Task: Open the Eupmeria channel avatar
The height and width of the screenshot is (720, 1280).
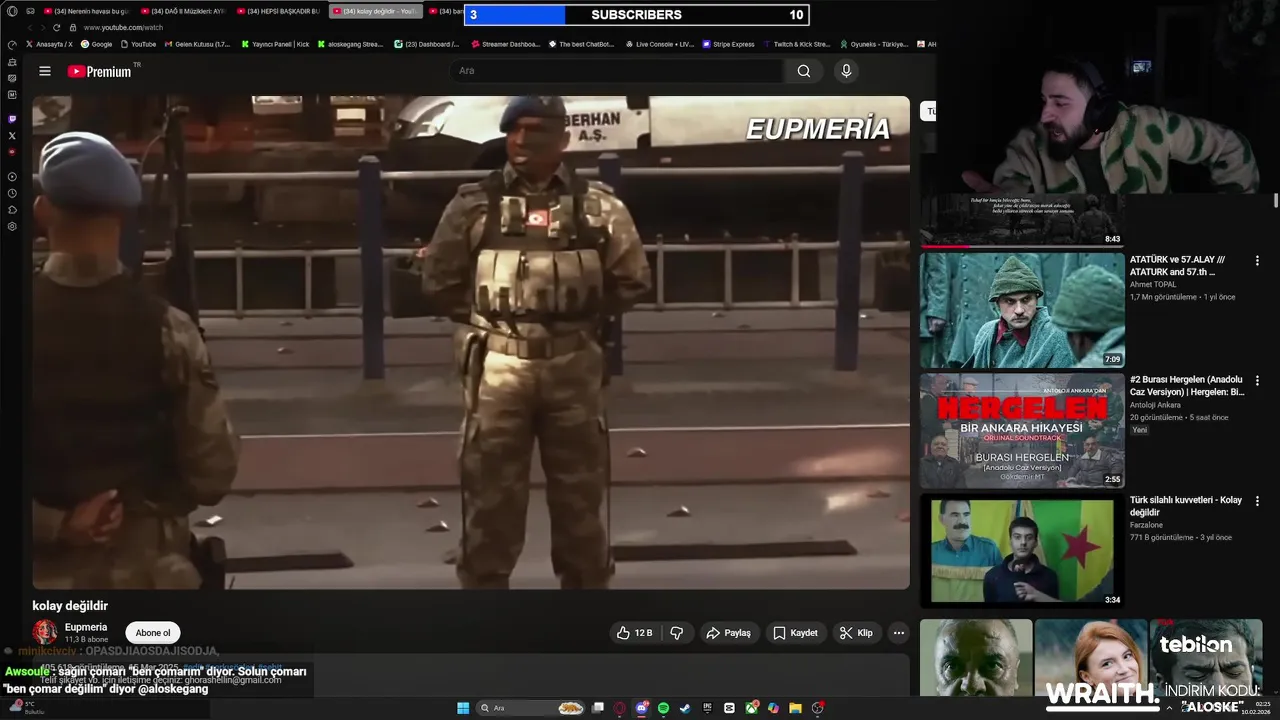Action: tap(45, 632)
